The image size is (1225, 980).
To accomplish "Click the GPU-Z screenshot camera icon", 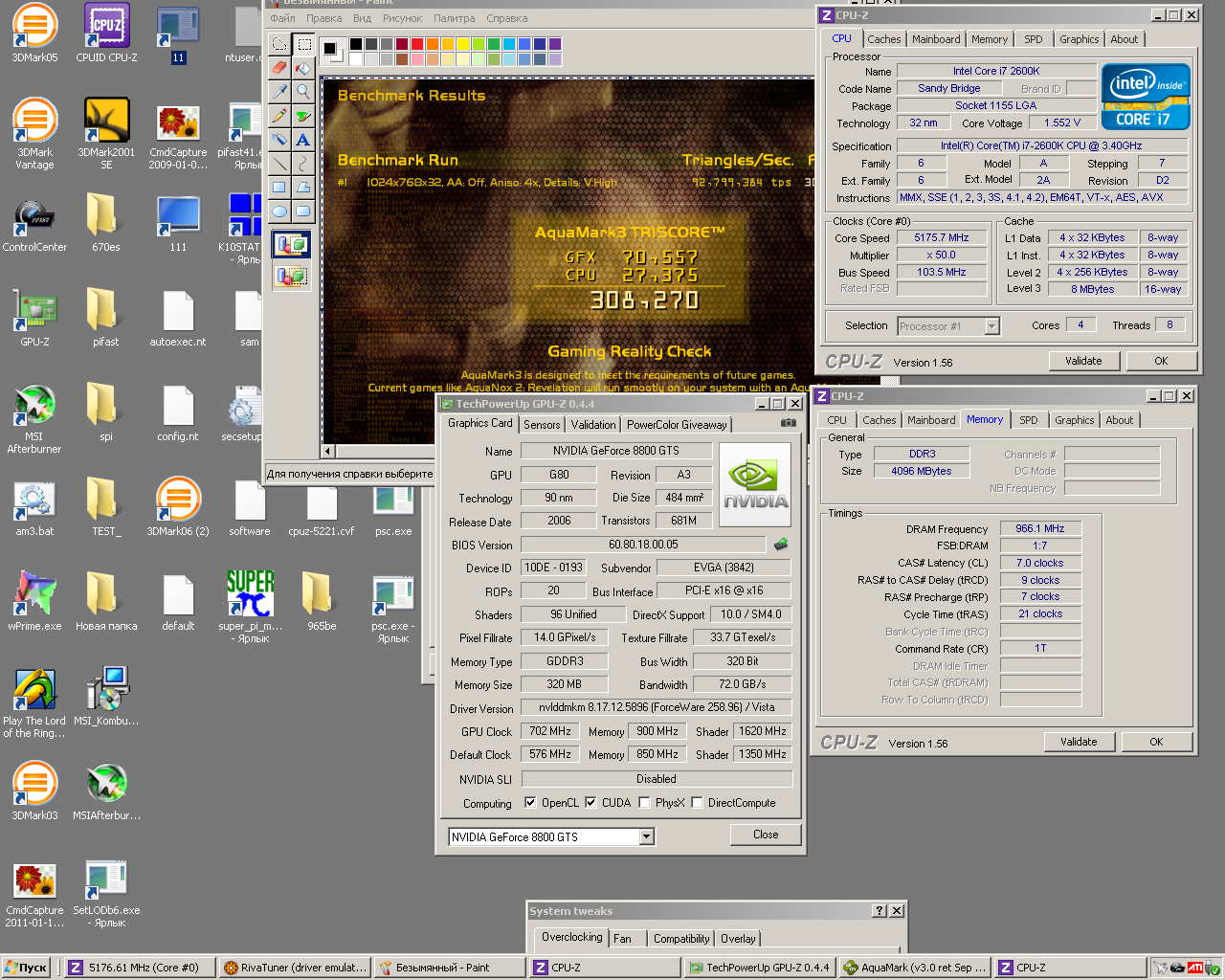I will [x=788, y=423].
